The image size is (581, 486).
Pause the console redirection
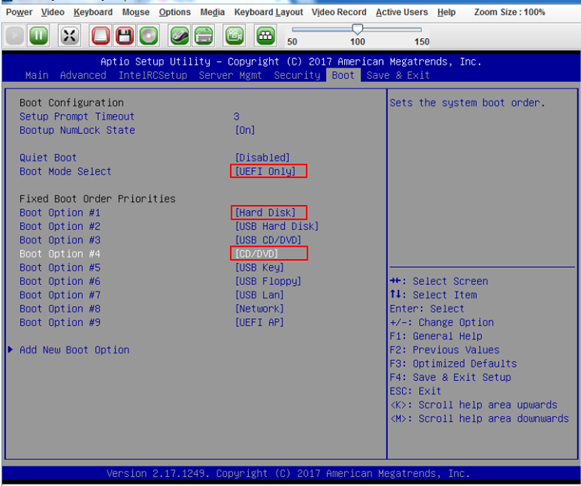[x=39, y=36]
